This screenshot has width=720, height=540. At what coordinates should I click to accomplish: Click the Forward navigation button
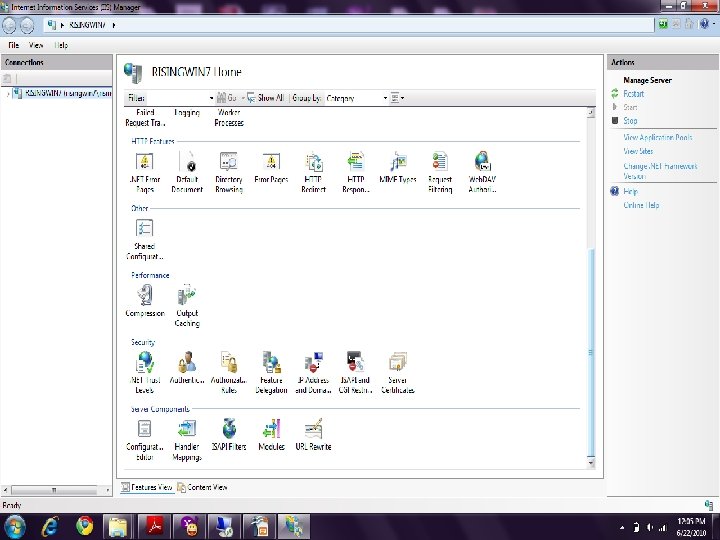(27, 25)
